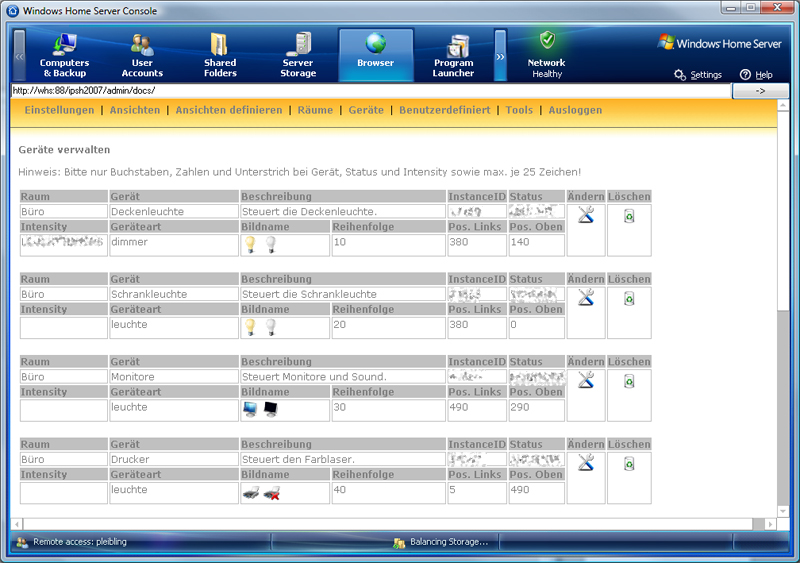Click the Reihenfolge field with value 10
Screen dimensions: 800x563
[387, 243]
